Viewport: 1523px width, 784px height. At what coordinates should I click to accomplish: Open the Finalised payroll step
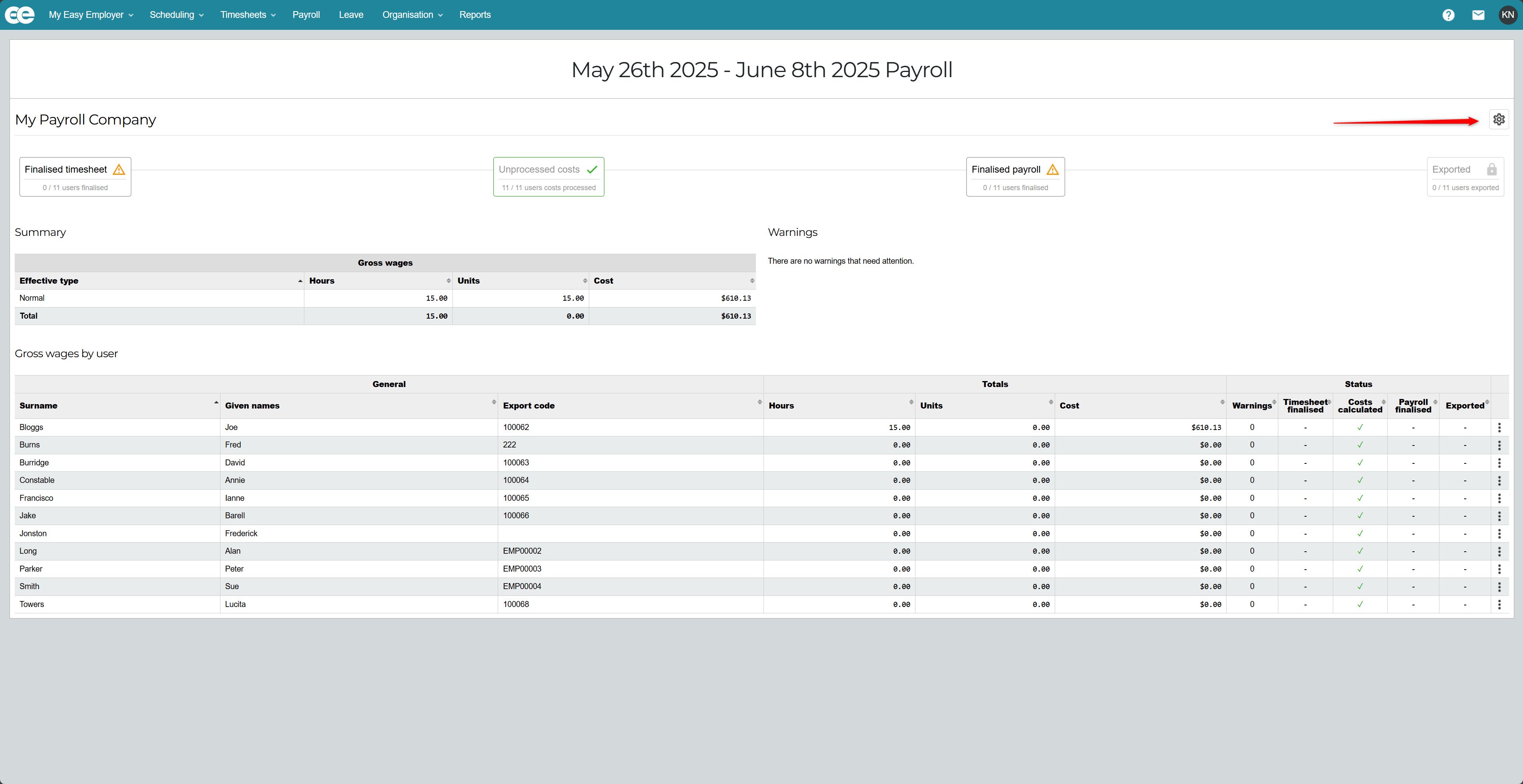1015,177
